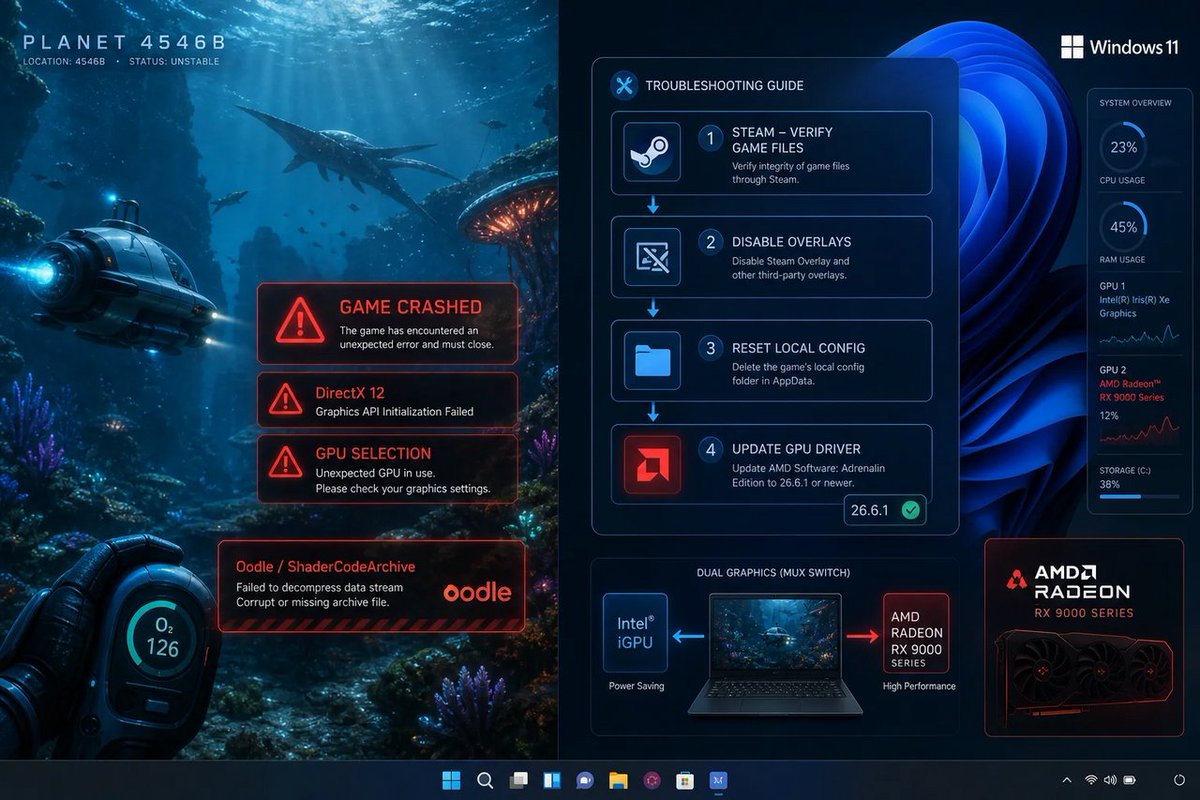
Task: Click the 12% GPU 2 usage value
Action: (x=1109, y=415)
